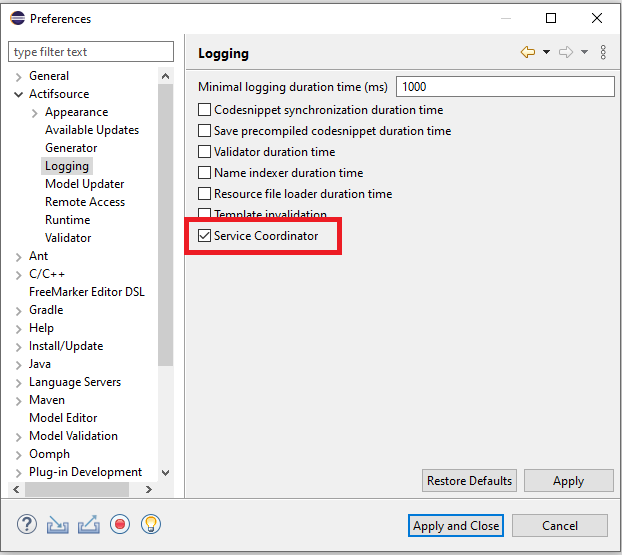Open the back history dropdown arrow

pyautogui.click(x=546, y=53)
